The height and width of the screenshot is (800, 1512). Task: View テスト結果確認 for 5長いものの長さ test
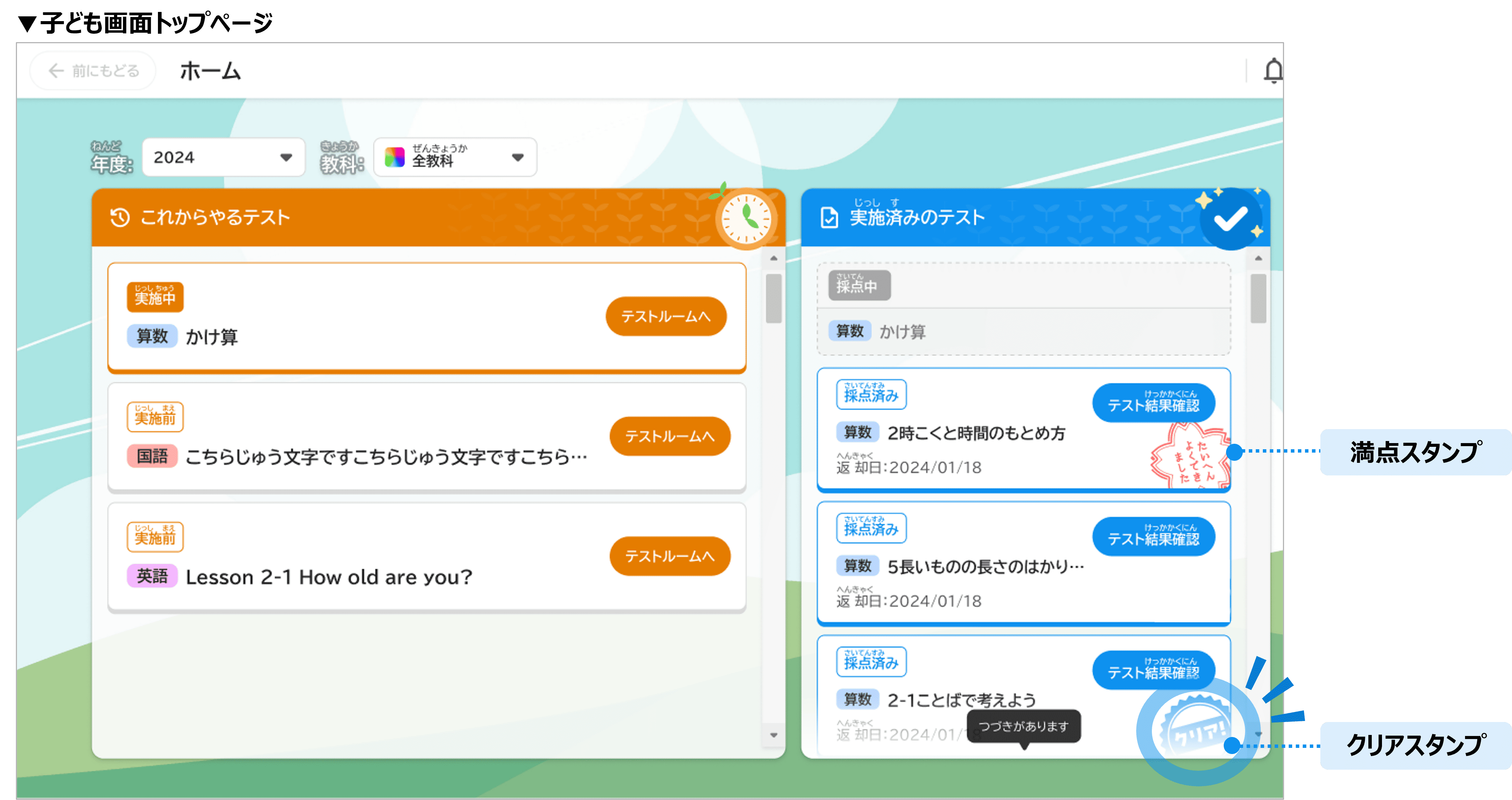click(x=1153, y=537)
